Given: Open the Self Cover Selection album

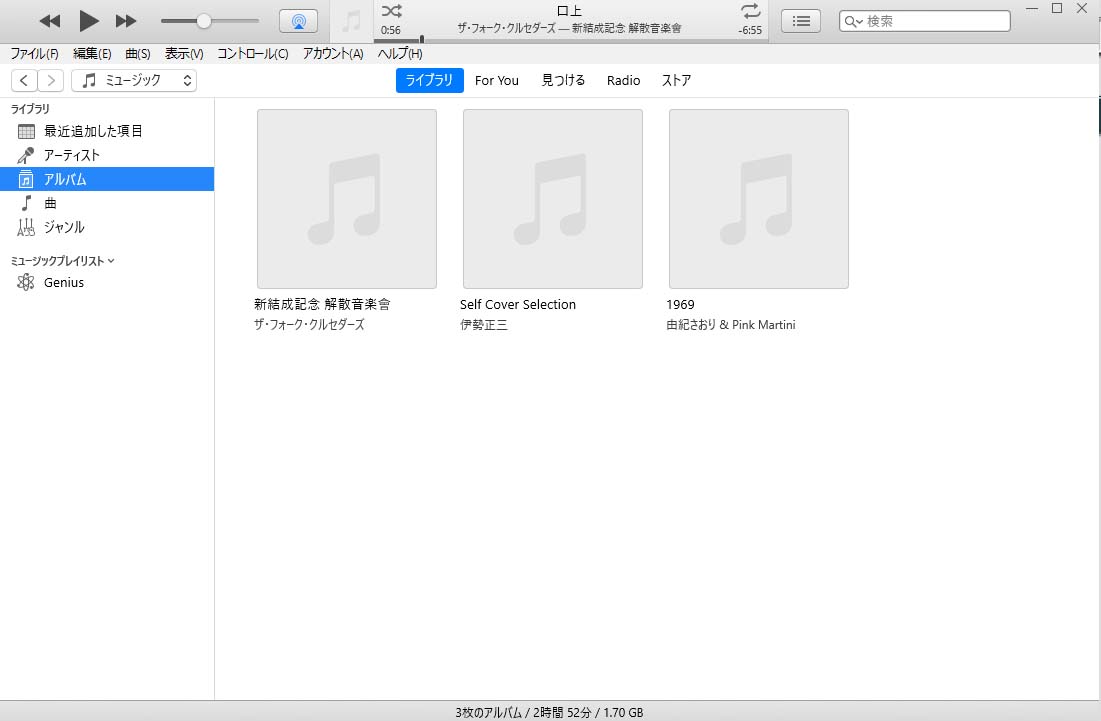Looking at the screenshot, I should [x=552, y=199].
